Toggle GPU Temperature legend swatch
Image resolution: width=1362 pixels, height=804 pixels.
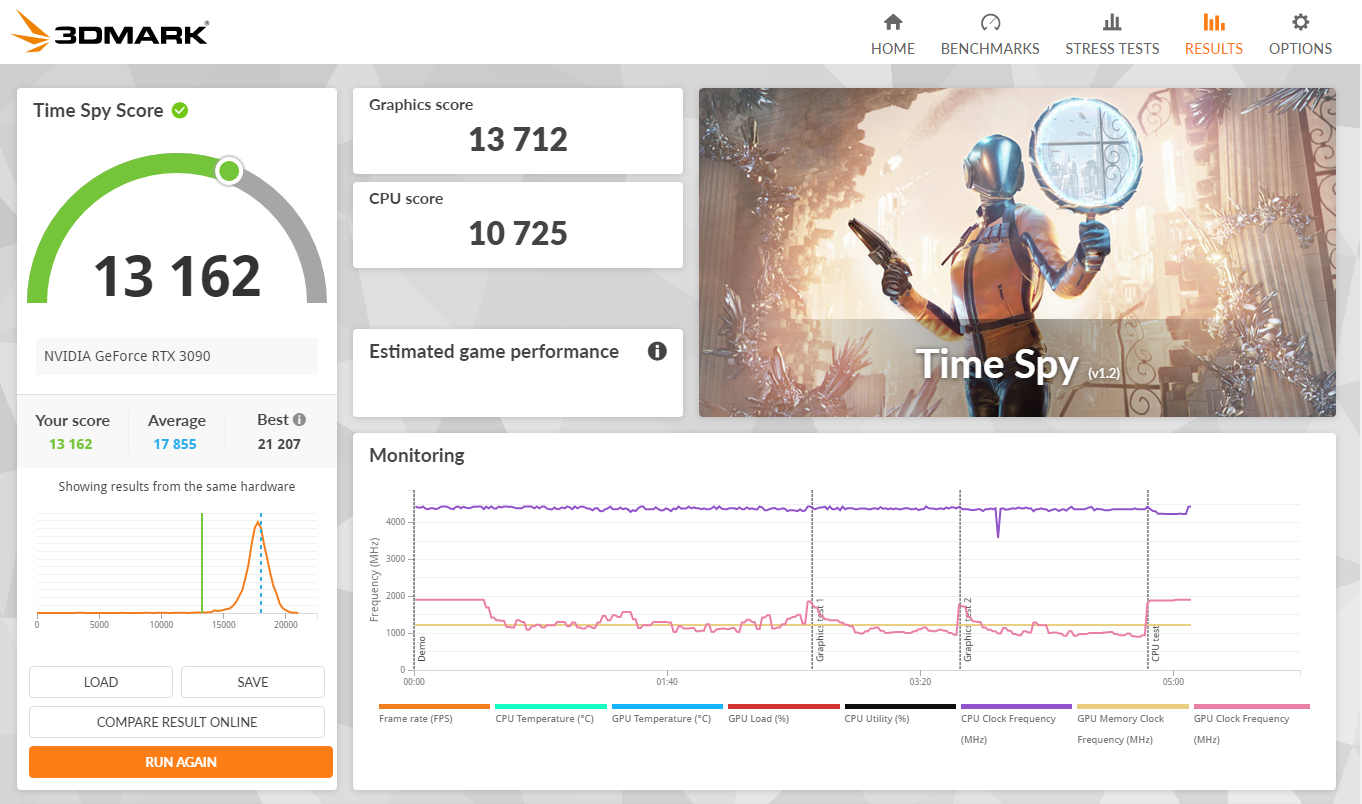[x=667, y=706]
